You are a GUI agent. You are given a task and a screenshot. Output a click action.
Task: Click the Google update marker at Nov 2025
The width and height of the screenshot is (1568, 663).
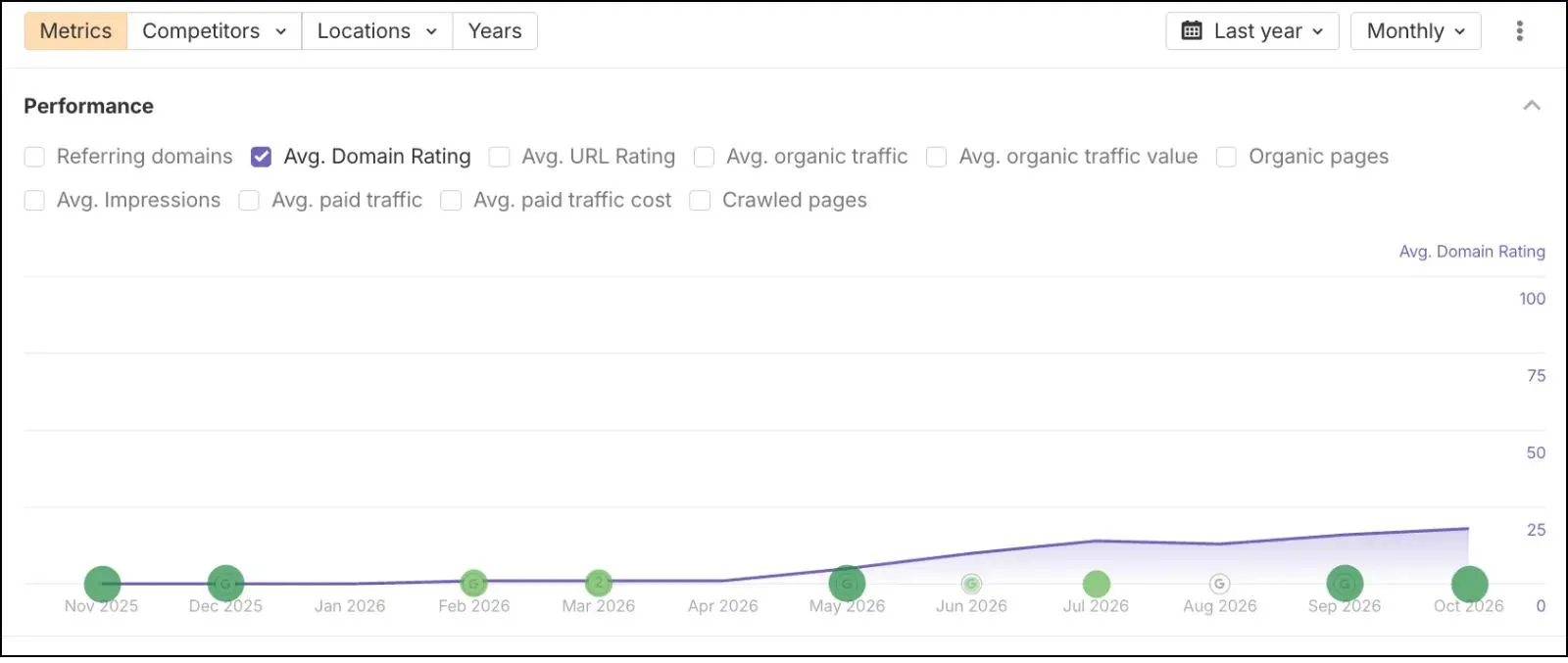[102, 585]
